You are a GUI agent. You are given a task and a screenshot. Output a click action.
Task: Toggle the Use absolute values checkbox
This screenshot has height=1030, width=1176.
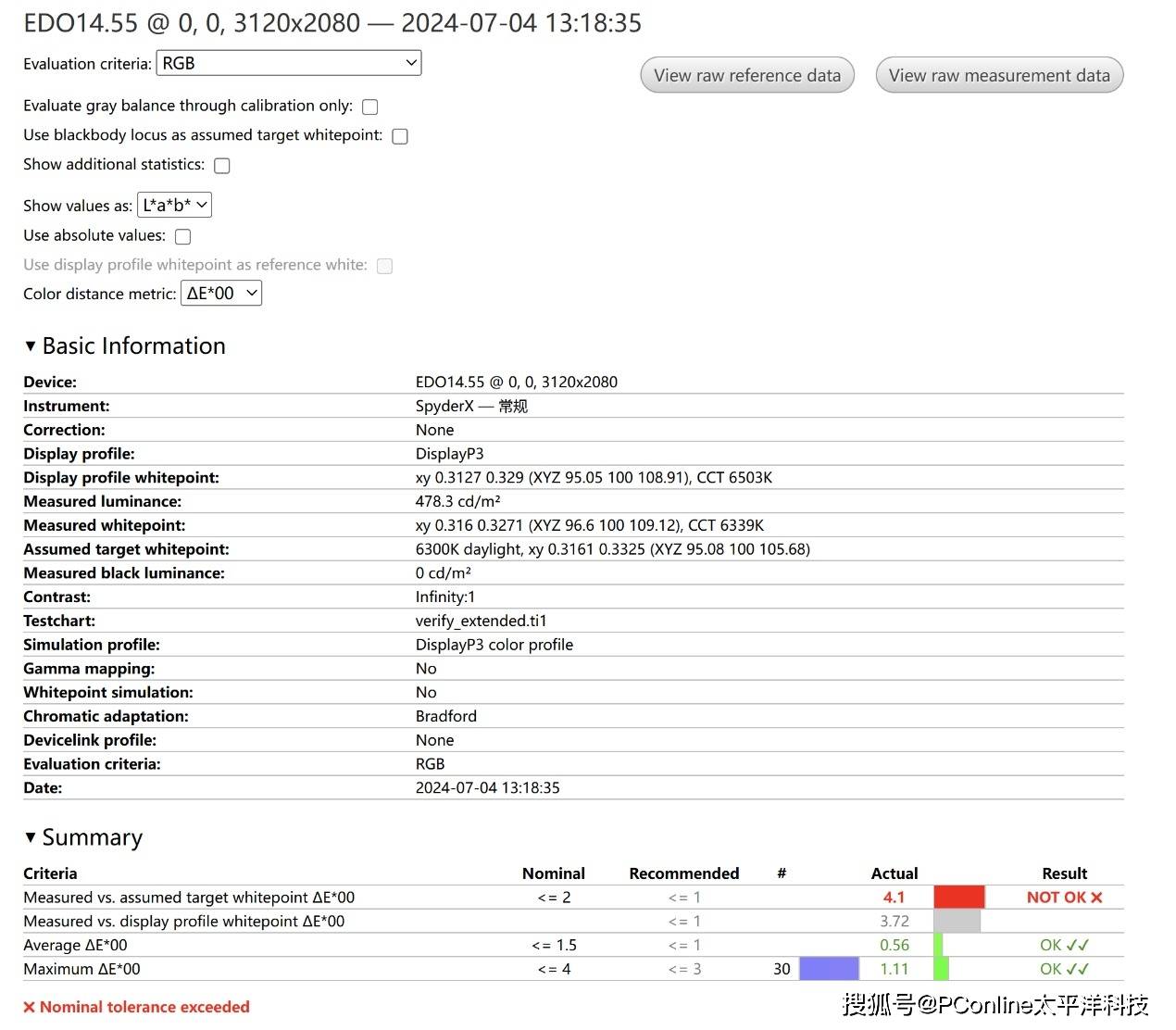183,237
